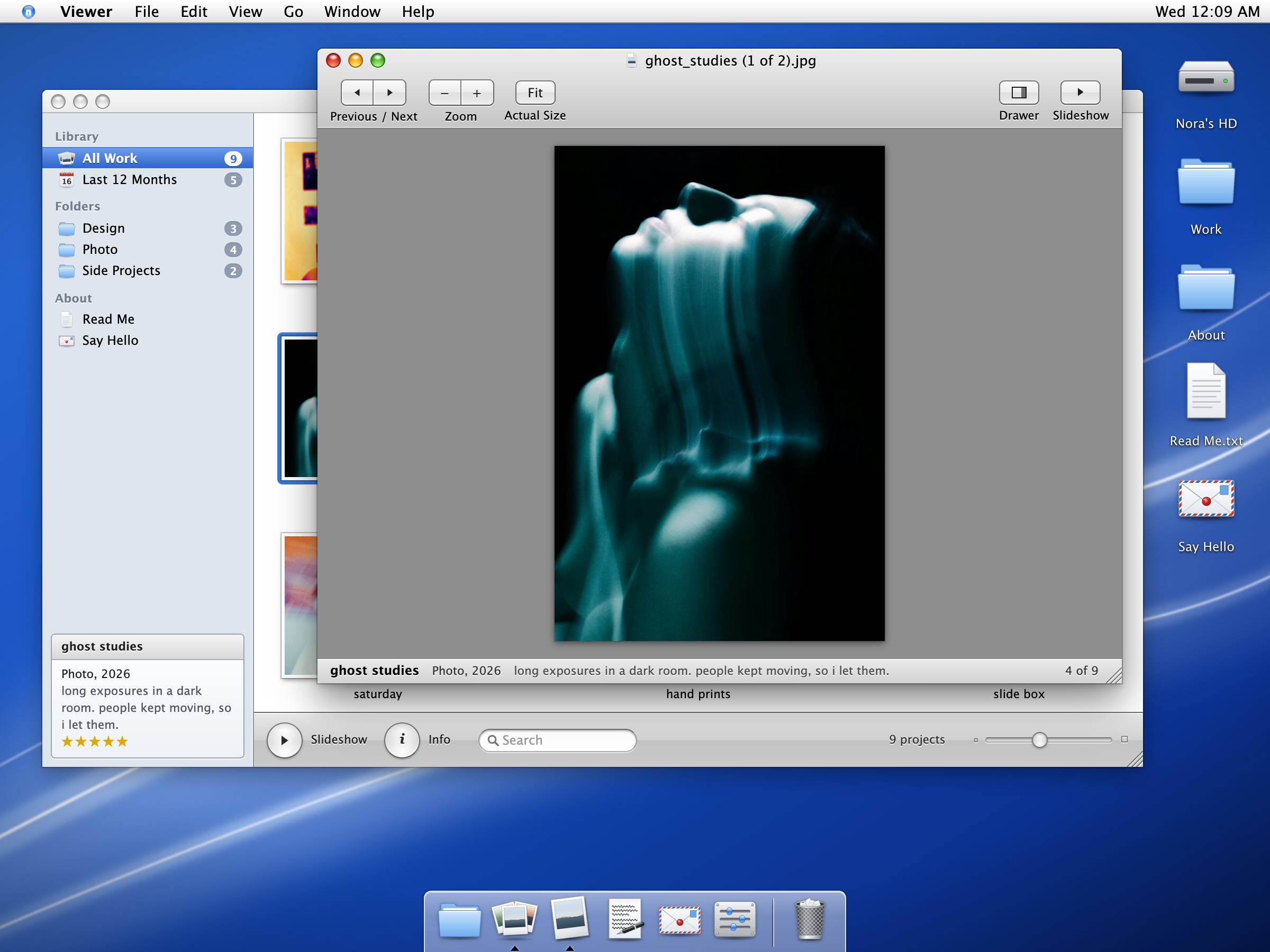Open the About folder on desktop
This screenshot has height=952, width=1270.
coord(1205,288)
